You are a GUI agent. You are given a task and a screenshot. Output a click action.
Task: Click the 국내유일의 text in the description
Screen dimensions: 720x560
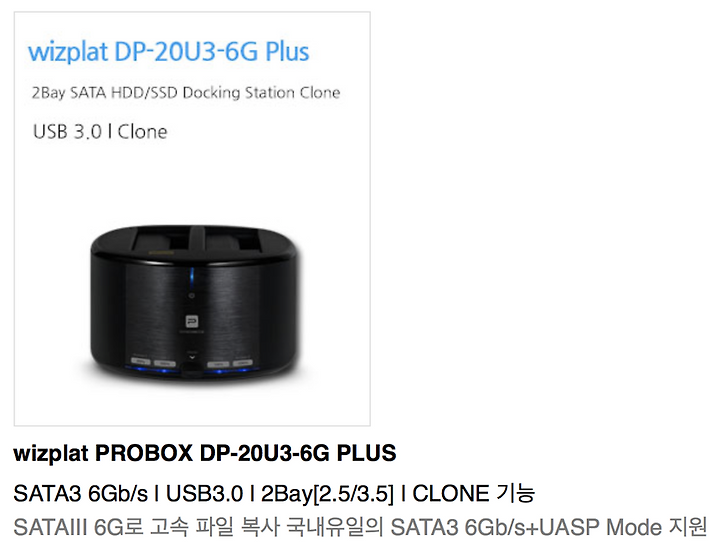pyautogui.click(x=335, y=527)
